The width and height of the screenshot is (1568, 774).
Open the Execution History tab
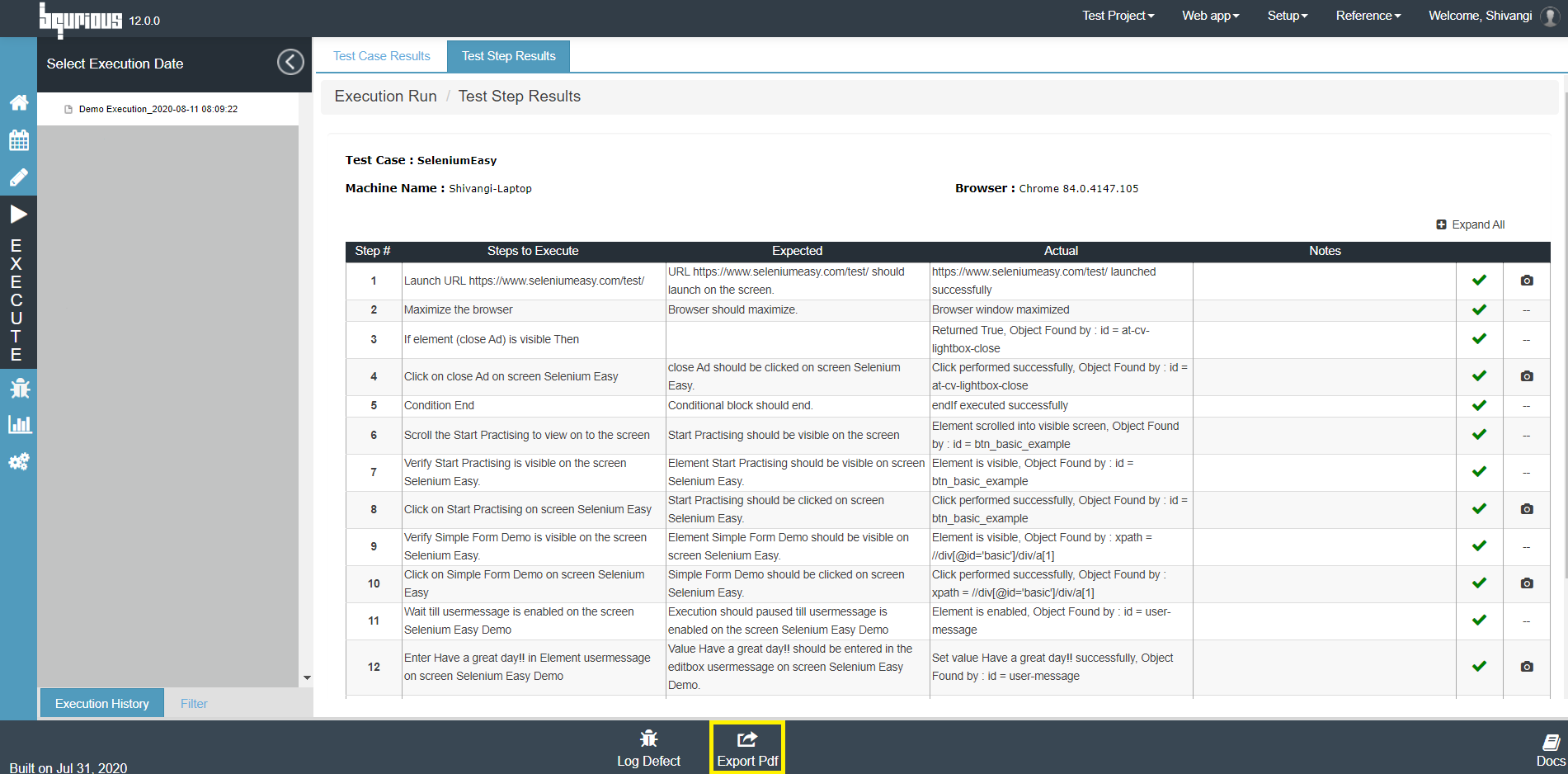pyautogui.click(x=102, y=704)
